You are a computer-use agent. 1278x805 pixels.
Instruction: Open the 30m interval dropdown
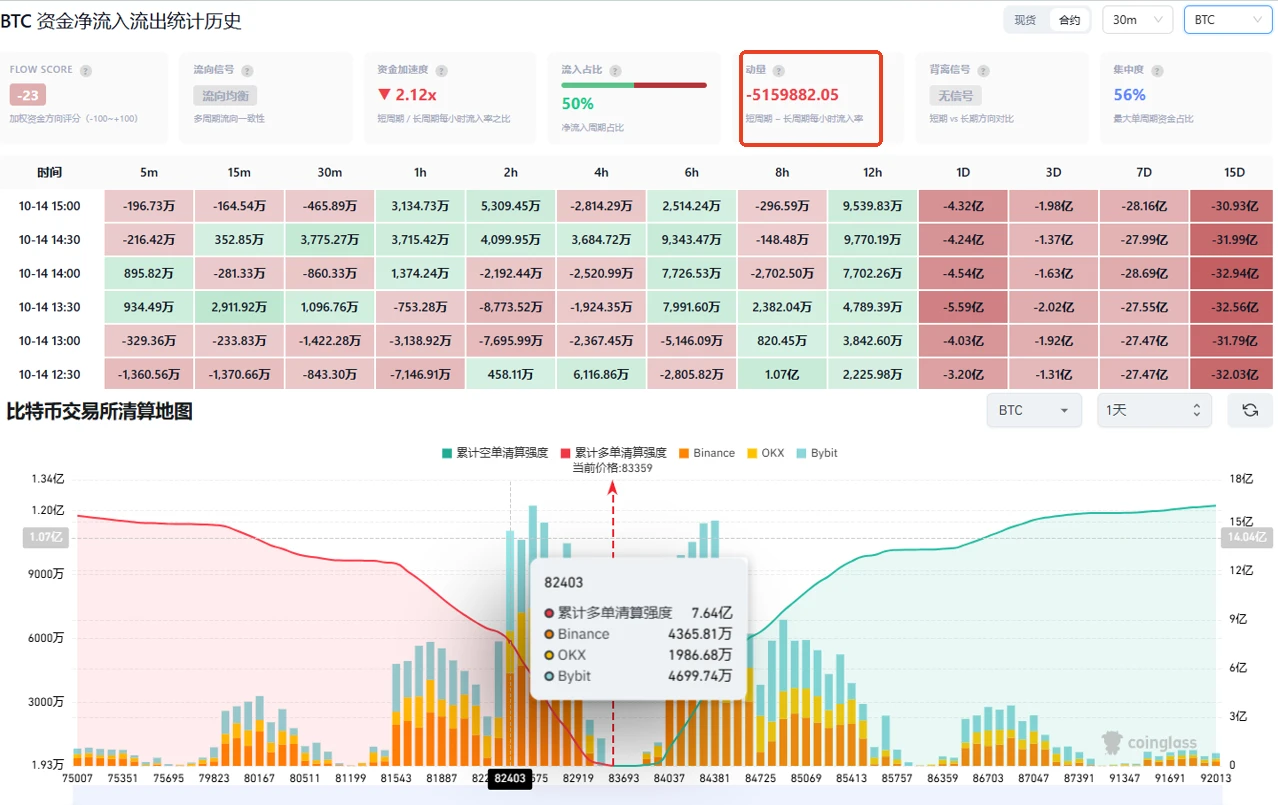pos(1138,20)
